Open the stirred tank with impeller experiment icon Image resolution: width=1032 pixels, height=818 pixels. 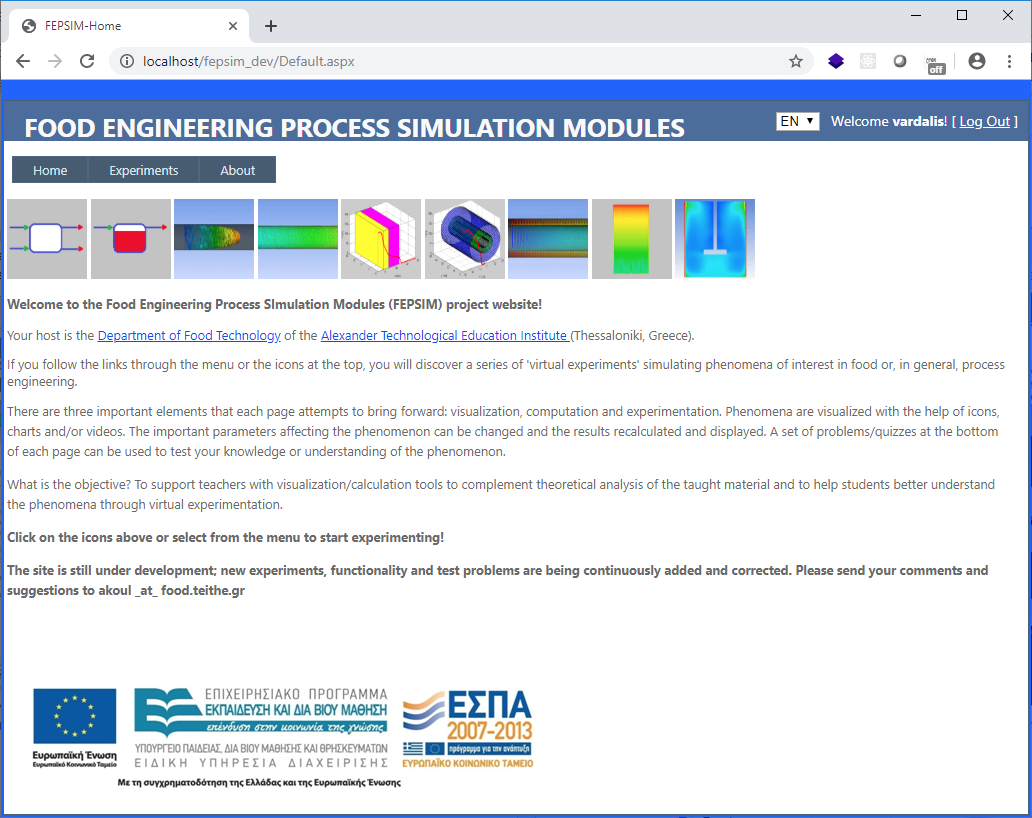tap(713, 238)
